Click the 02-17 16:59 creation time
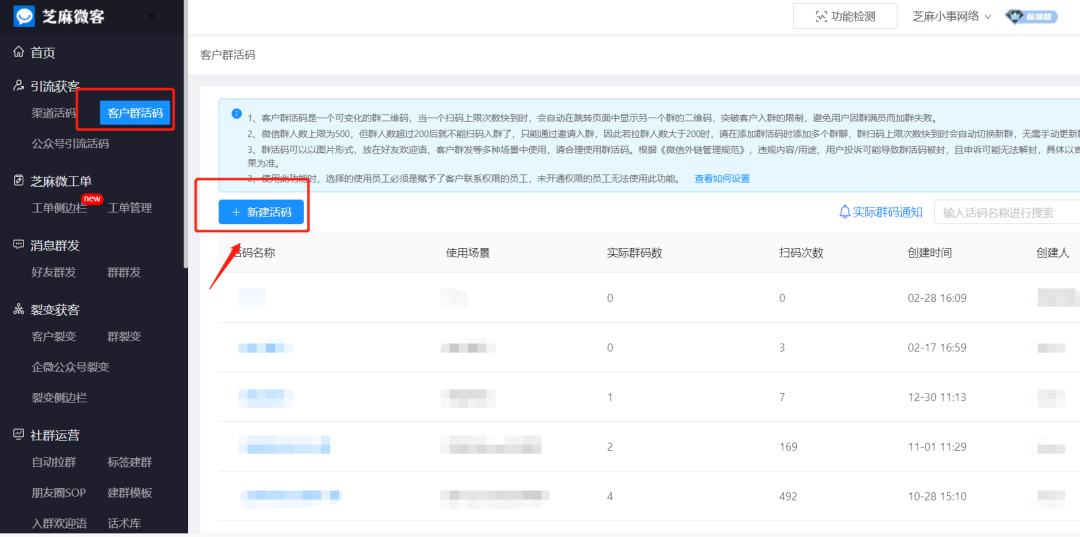Screen dimensions: 1080x537 coord(937,348)
